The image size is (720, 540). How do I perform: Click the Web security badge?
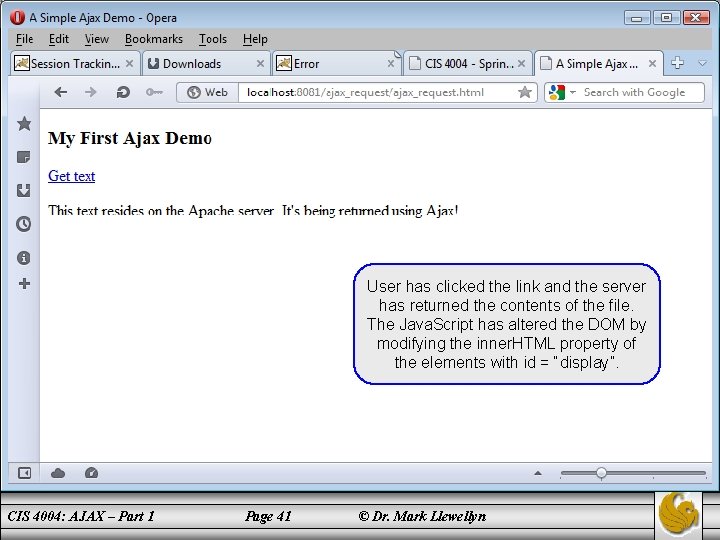pos(208,92)
